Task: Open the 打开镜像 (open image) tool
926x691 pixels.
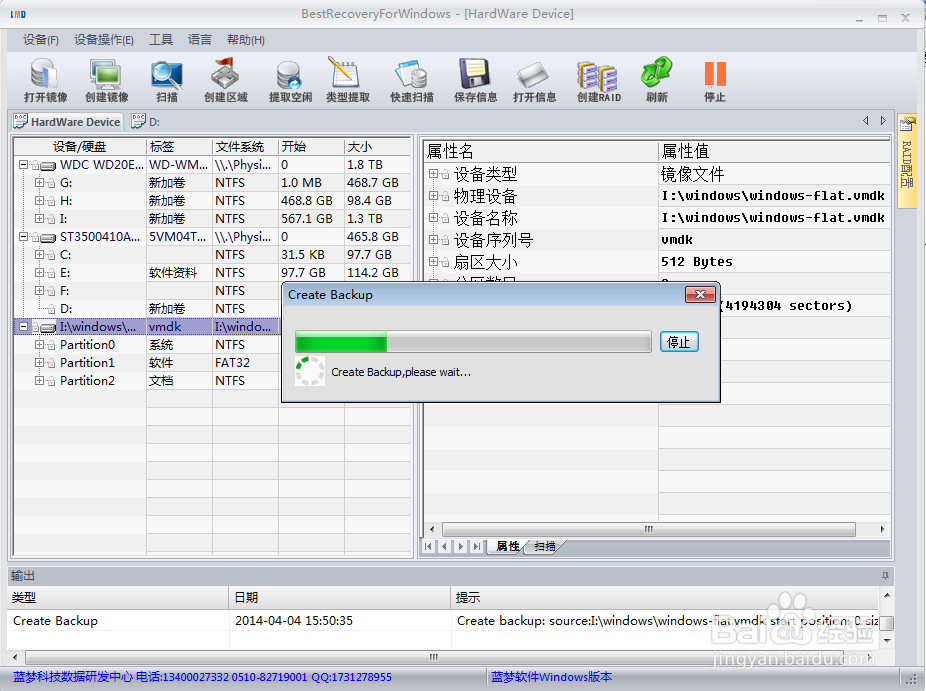Action: point(45,80)
